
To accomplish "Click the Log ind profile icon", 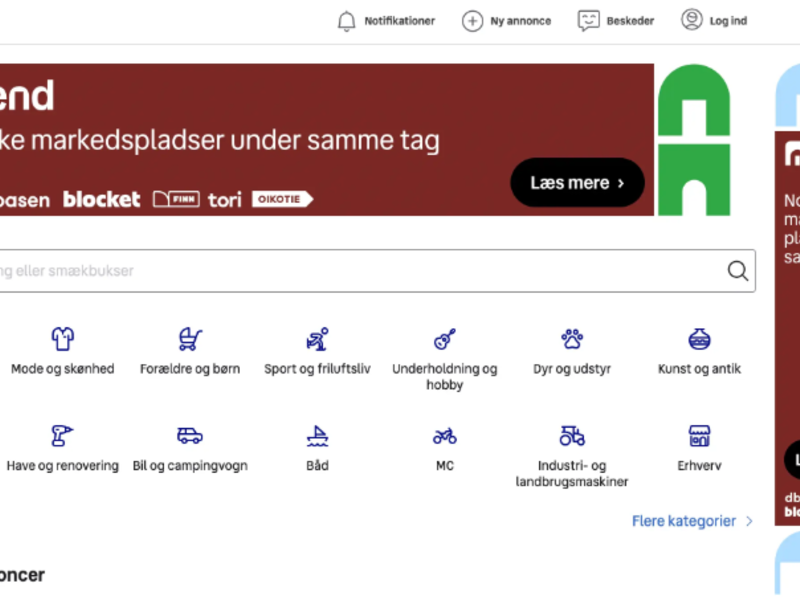I will [691, 20].
